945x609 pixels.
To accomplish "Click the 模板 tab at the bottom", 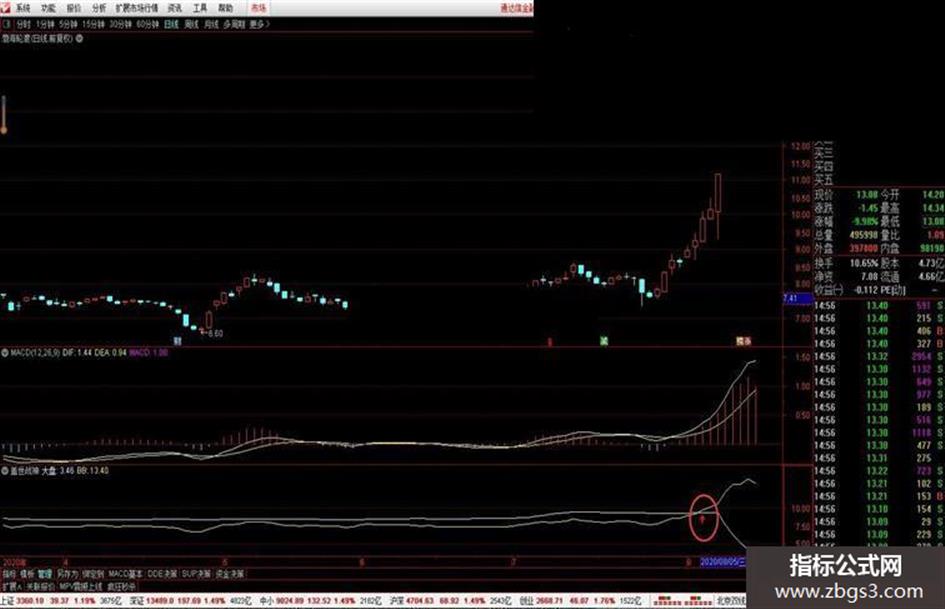I will (x=27, y=574).
